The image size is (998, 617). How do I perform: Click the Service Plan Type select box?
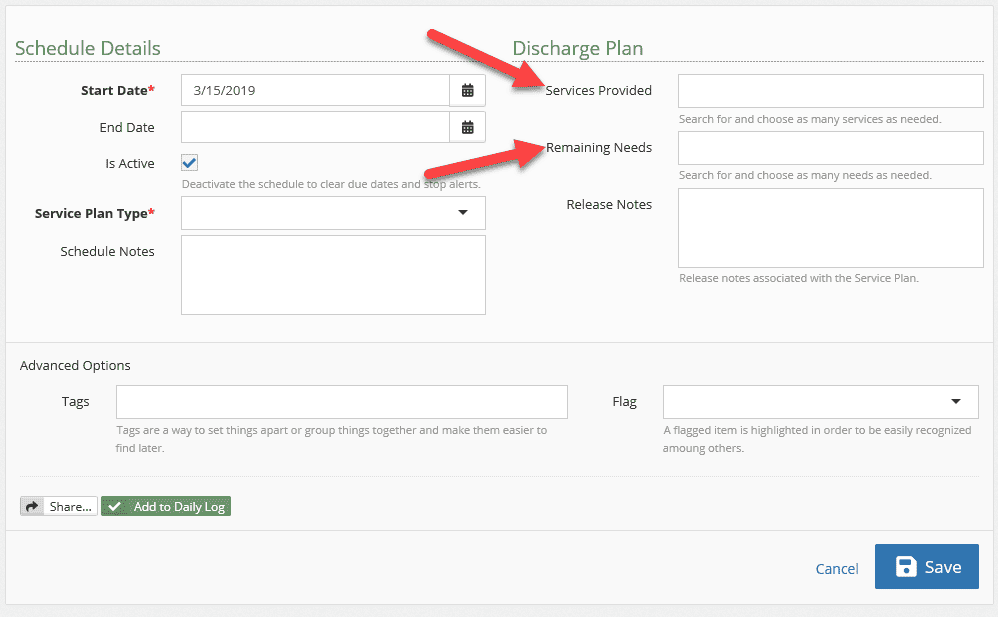333,213
